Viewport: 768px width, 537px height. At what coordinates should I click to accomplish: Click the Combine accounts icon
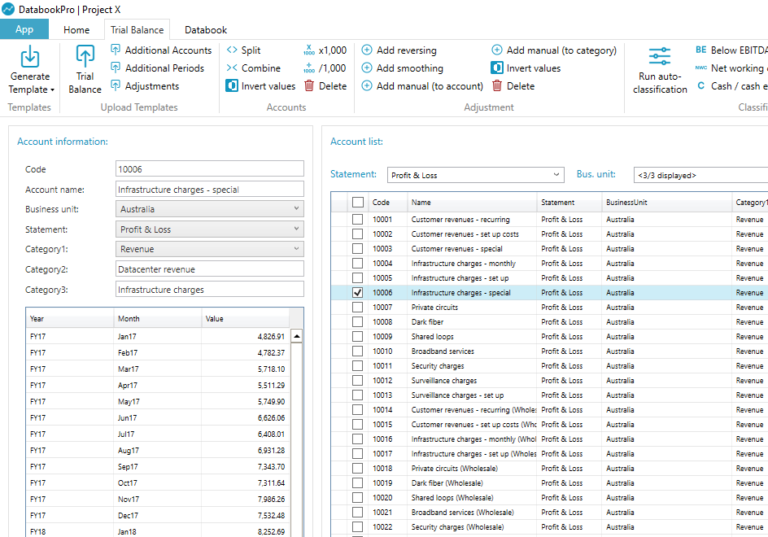pos(232,68)
